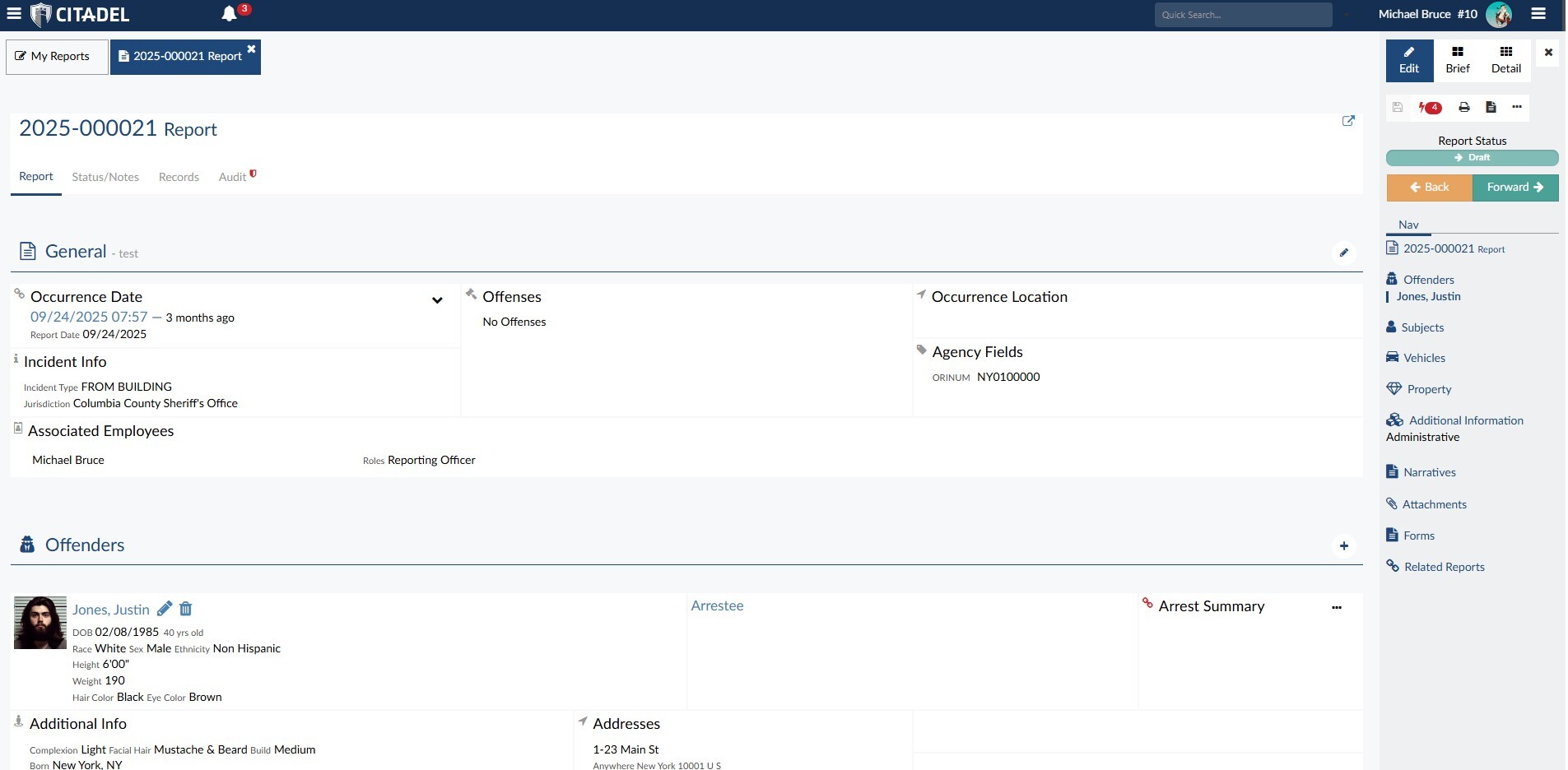Delete Jones, Justin using the trash icon
Image resolution: width=1568 pixels, height=770 pixels.
pyautogui.click(x=185, y=609)
